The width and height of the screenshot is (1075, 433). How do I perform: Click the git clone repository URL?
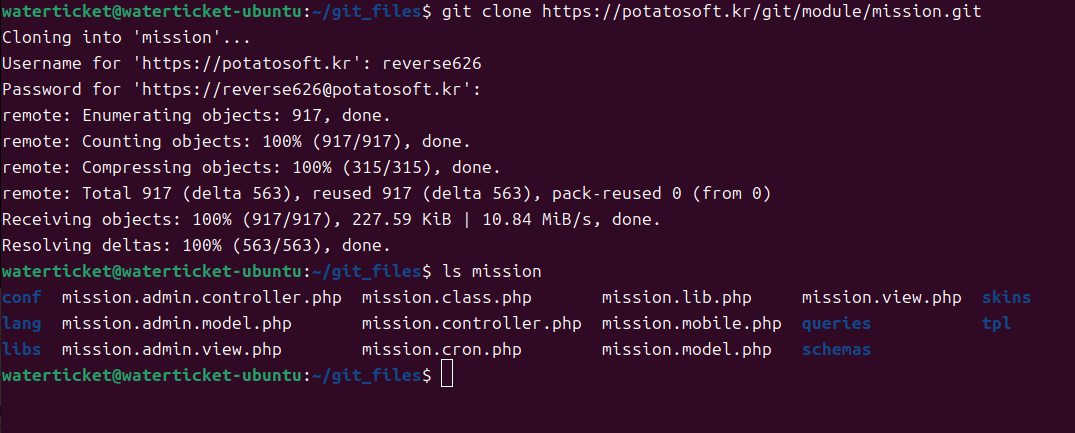[761, 12]
